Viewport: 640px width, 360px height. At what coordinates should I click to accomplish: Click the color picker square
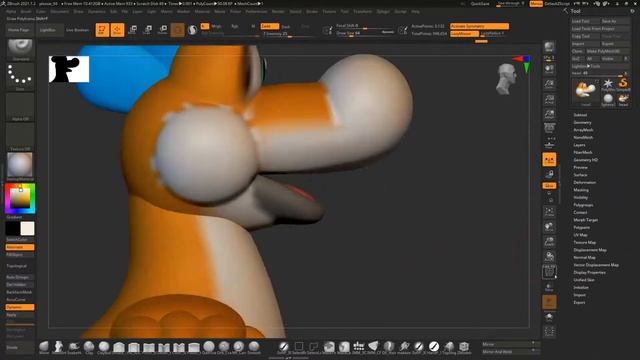(20, 198)
